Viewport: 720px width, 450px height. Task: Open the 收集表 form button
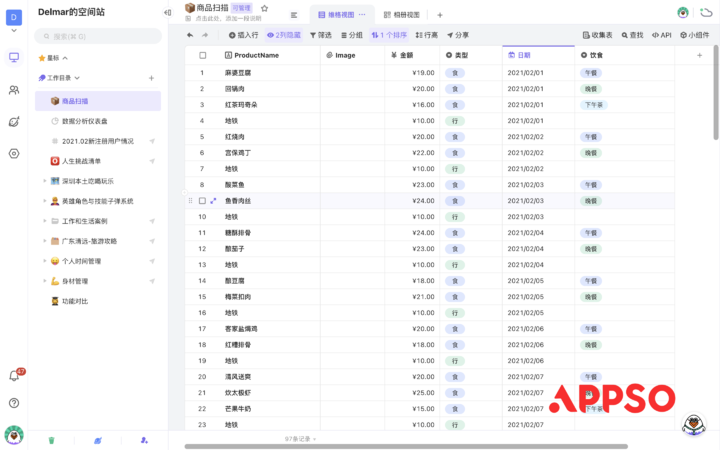[597, 35]
